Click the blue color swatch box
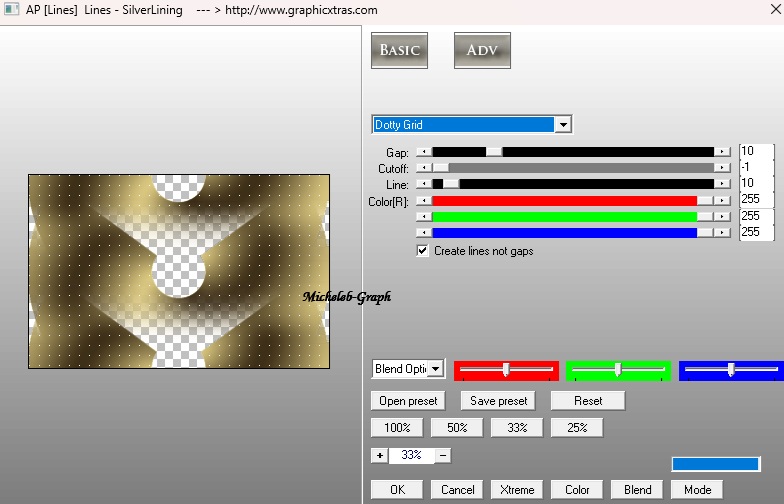 click(x=715, y=464)
